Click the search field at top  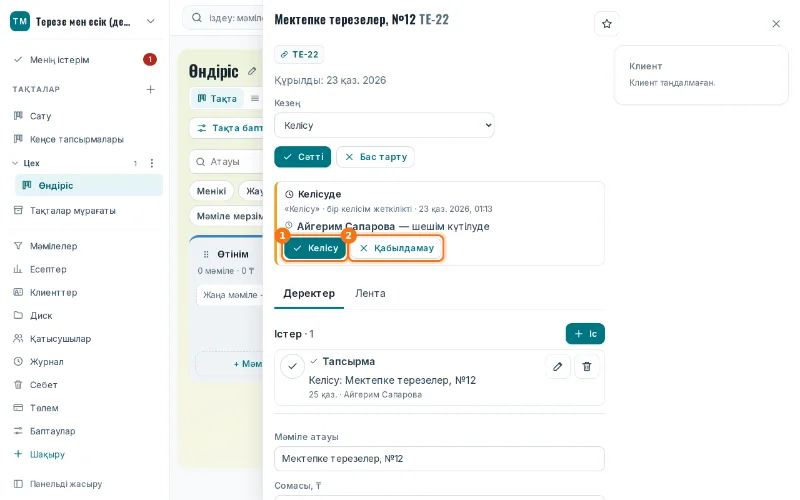click(x=223, y=18)
